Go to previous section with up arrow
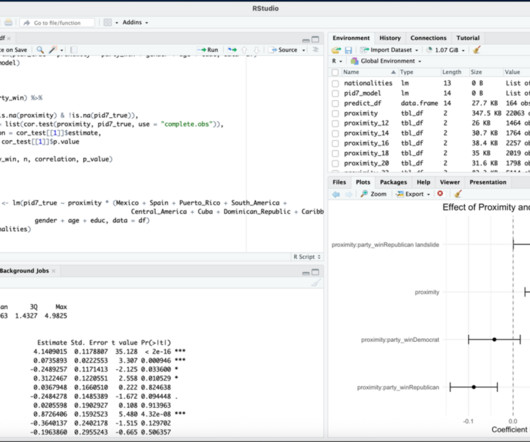Screen dimensions: 530x442 (245, 50)
